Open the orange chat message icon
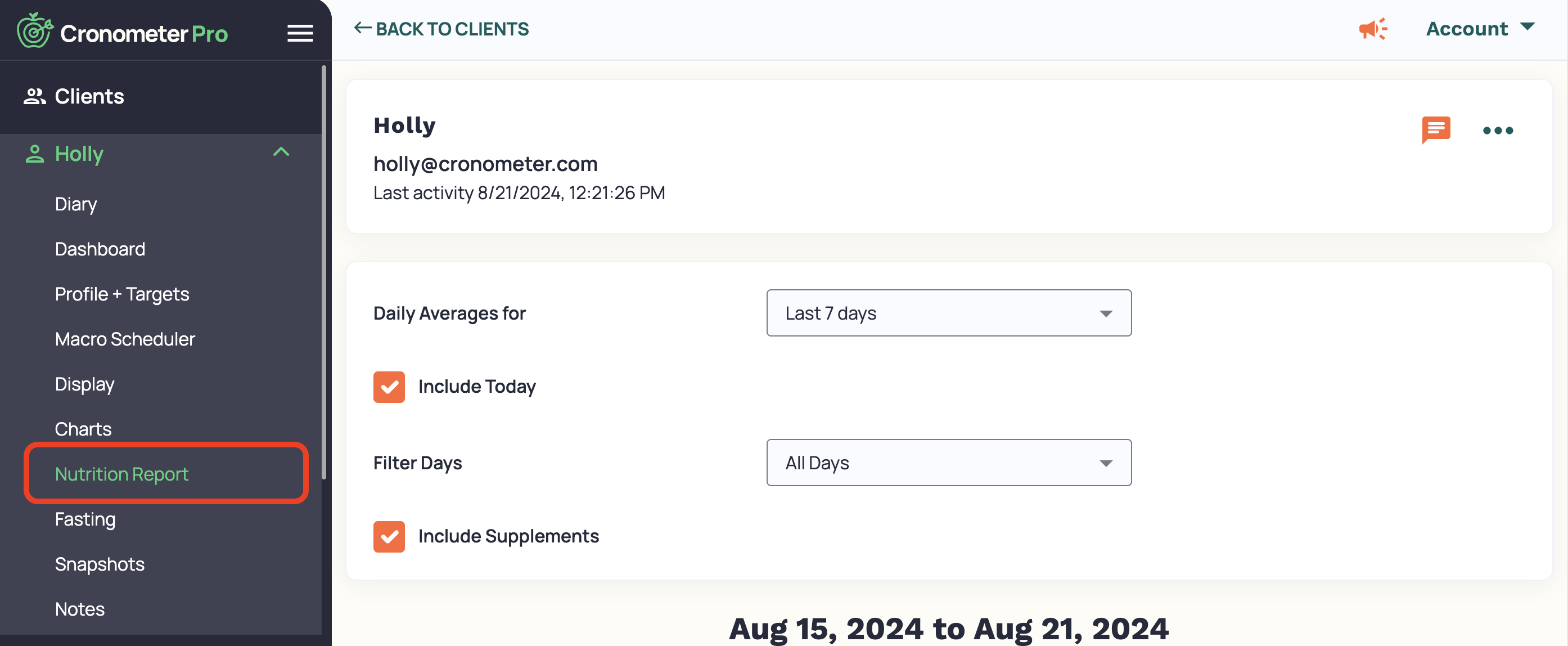The width and height of the screenshot is (1568, 646). click(x=1436, y=129)
